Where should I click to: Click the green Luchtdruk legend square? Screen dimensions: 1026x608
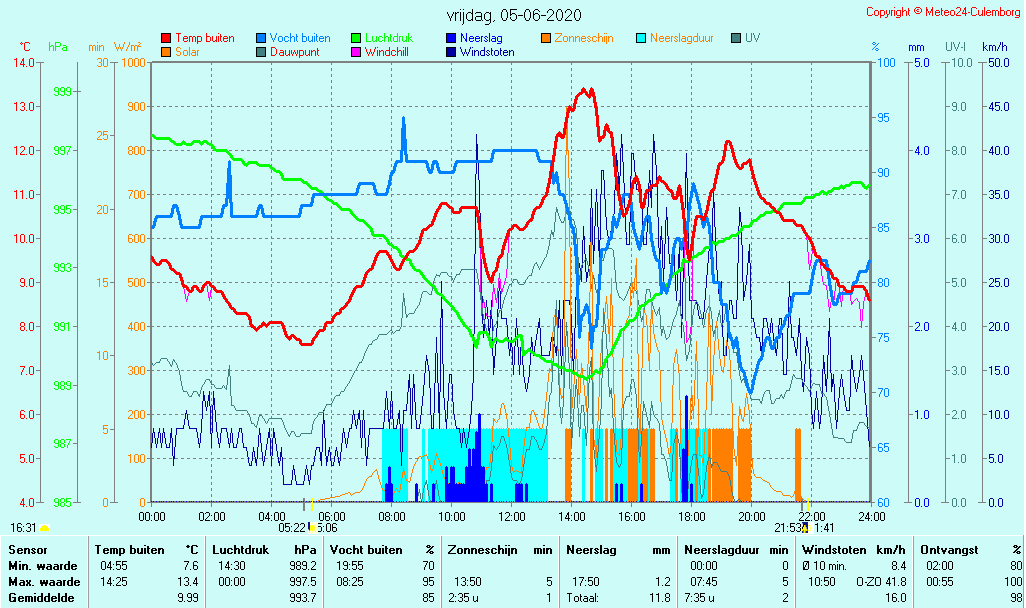[x=356, y=38]
